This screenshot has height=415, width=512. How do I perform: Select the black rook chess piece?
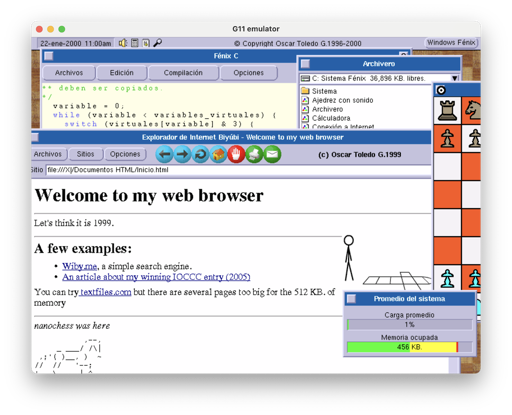[447, 111]
